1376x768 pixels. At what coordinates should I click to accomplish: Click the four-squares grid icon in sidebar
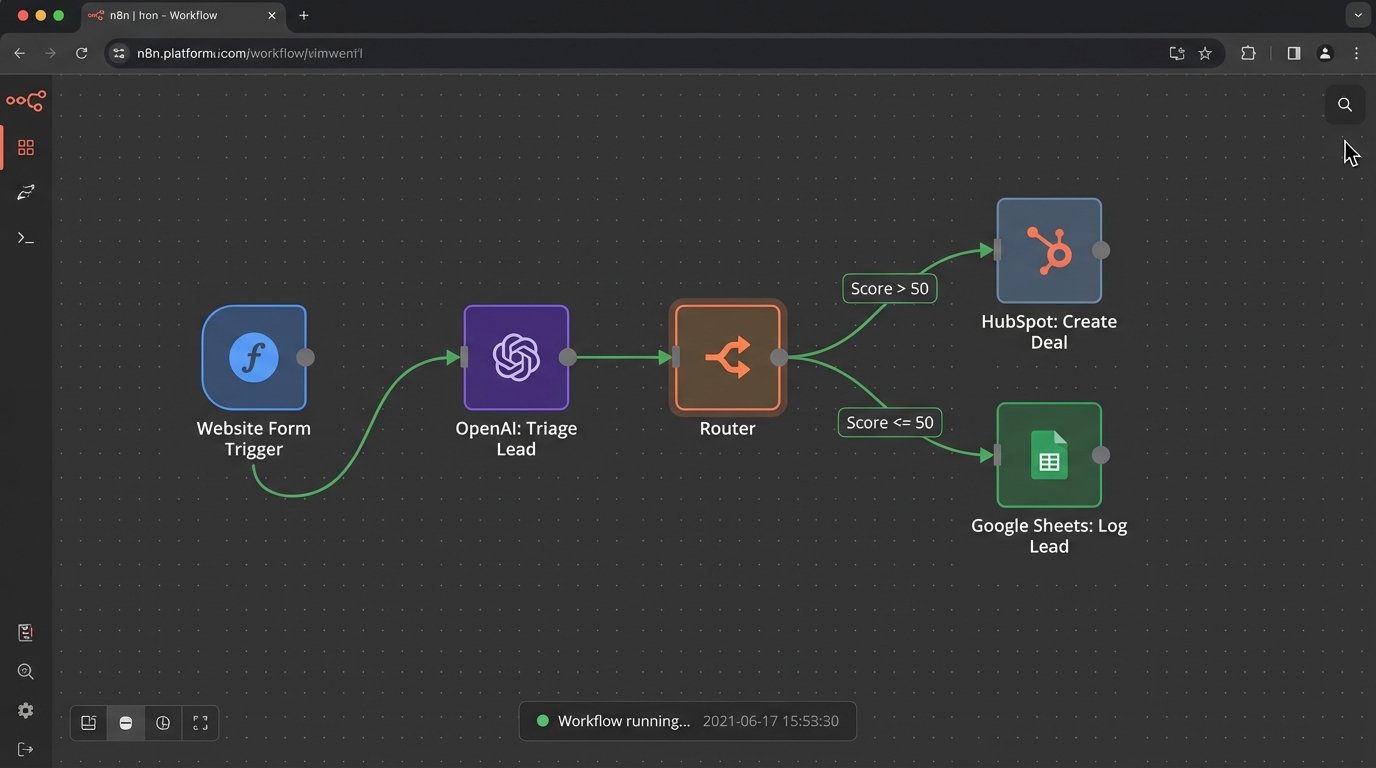pyautogui.click(x=26, y=148)
